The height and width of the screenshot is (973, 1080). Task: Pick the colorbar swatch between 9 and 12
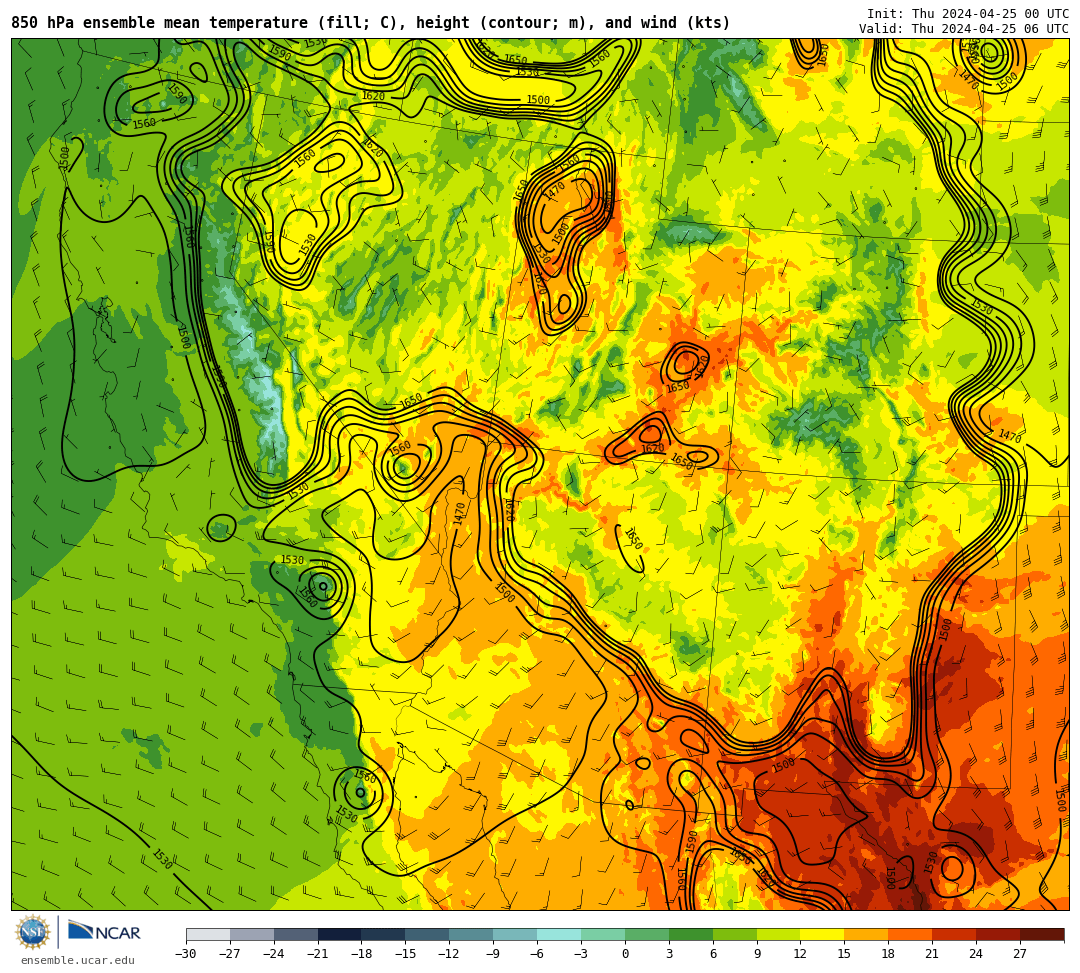[779, 934]
